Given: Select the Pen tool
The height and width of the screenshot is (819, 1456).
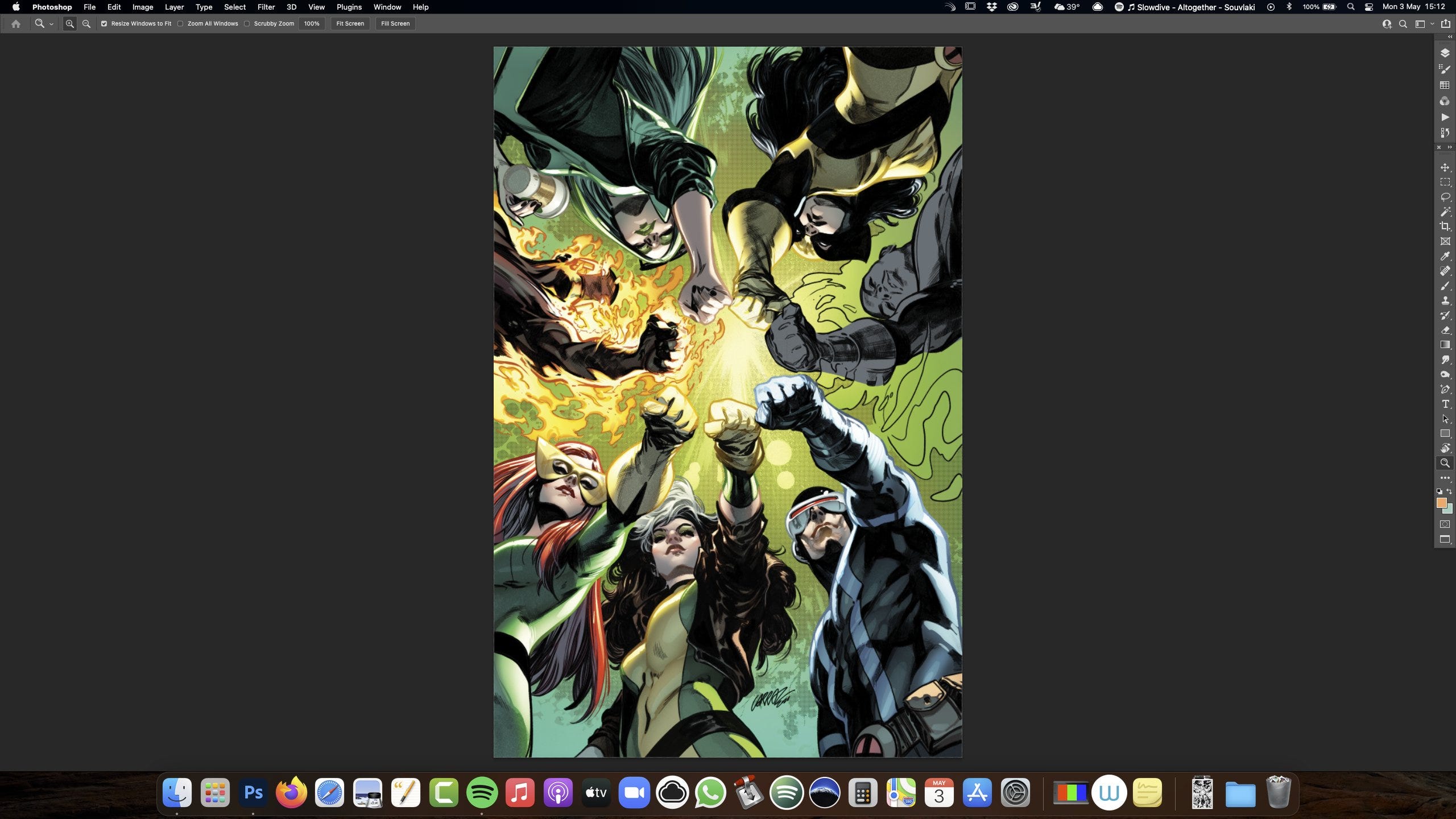Looking at the screenshot, I should pyautogui.click(x=1445, y=389).
